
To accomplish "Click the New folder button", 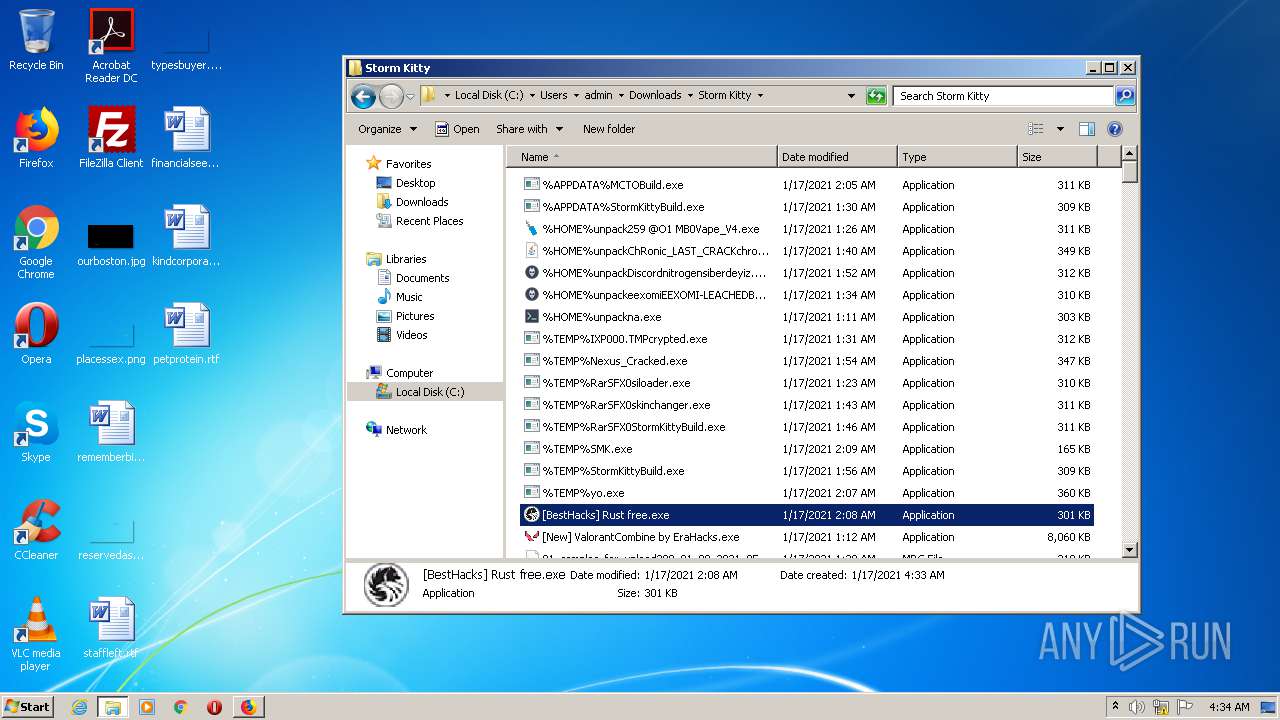I will [x=609, y=129].
